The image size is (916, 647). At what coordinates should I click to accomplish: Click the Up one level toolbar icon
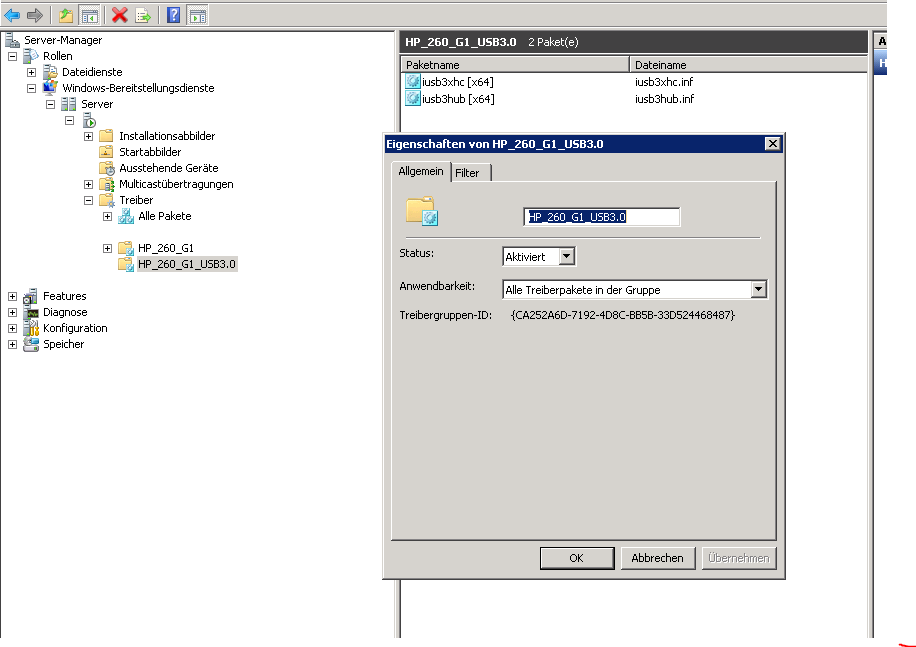pos(65,15)
